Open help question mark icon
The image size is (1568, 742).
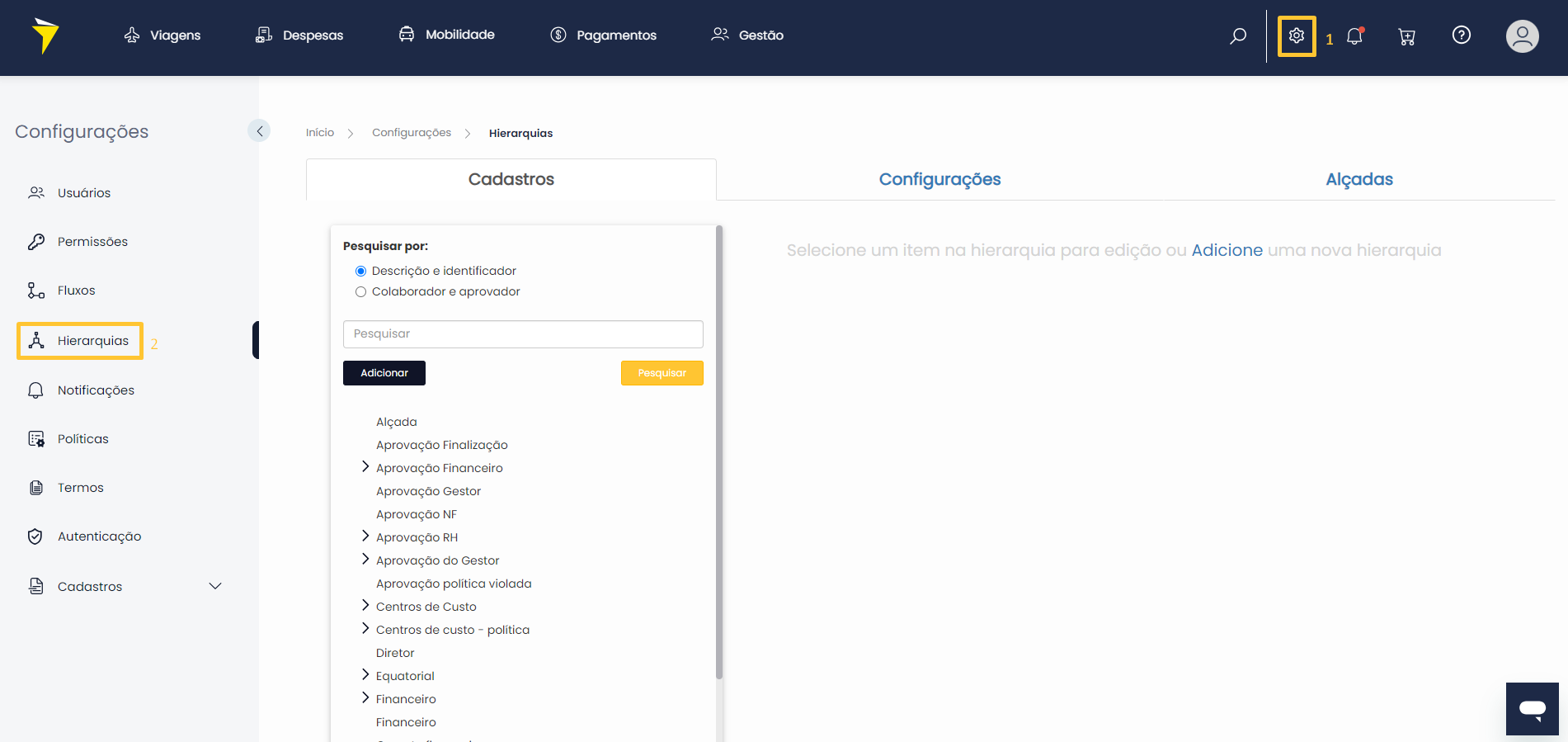(x=1462, y=35)
